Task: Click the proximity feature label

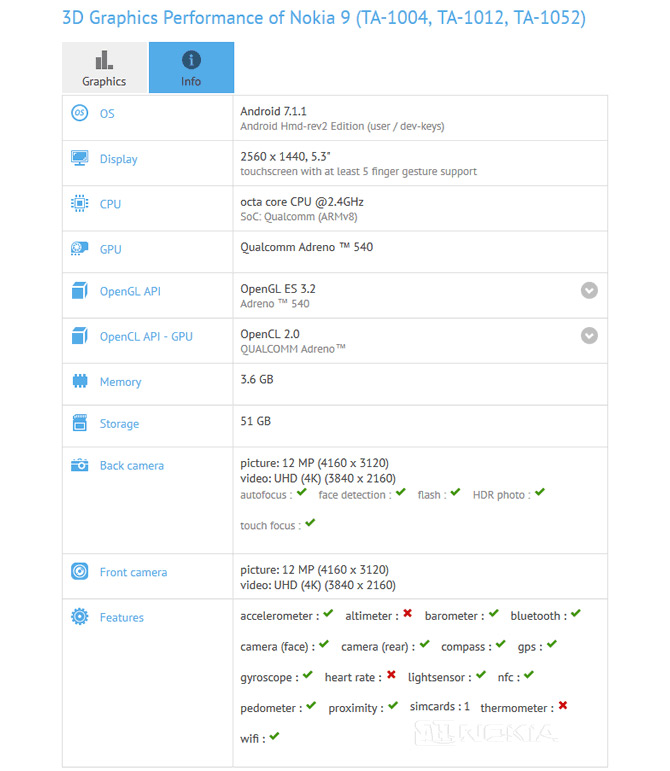Action: point(356,708)
